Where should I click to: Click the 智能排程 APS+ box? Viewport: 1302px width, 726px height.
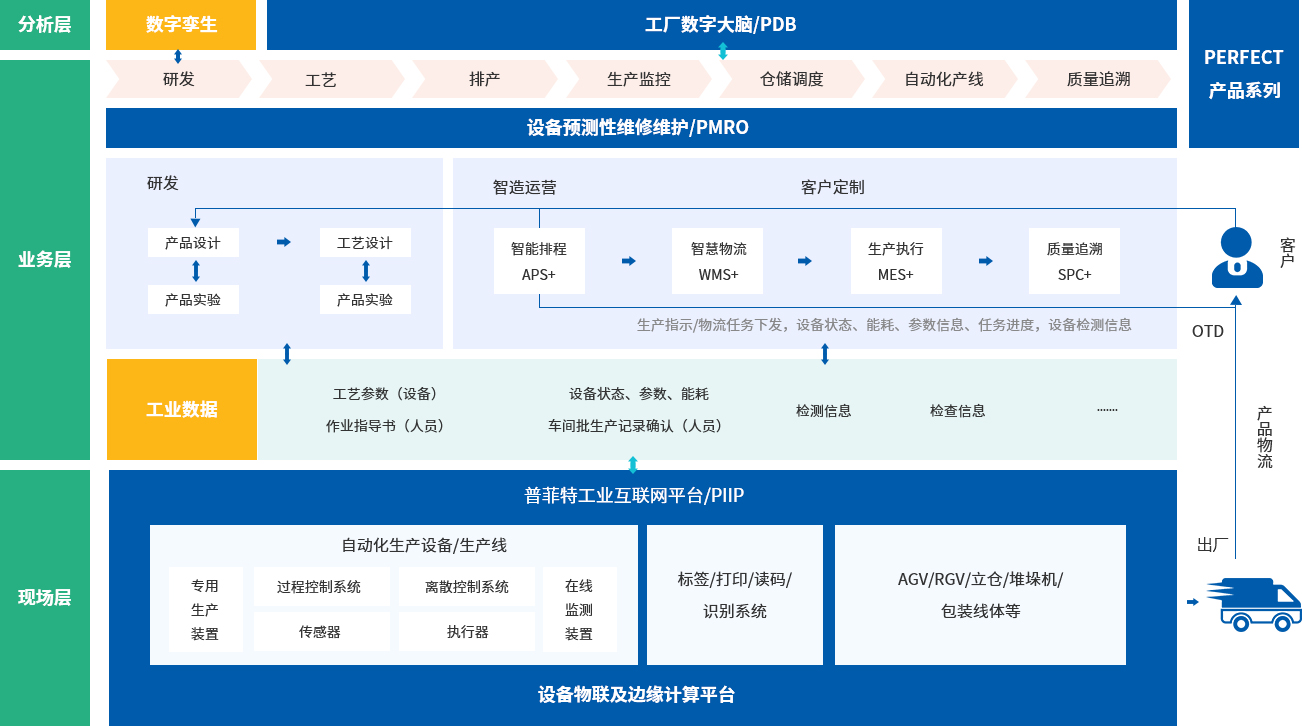pyautogui.click(x=539, y=260)
